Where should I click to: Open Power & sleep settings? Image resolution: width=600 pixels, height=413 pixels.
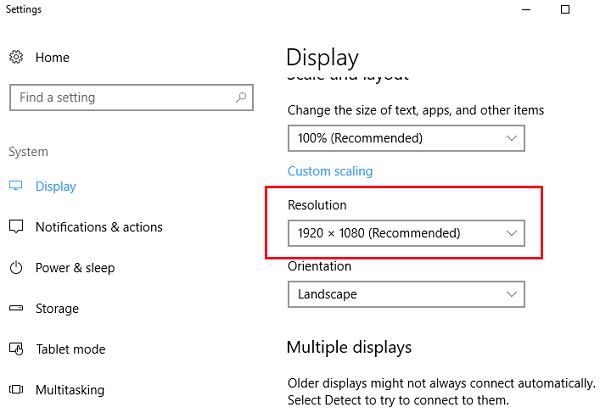pos(74,268)
